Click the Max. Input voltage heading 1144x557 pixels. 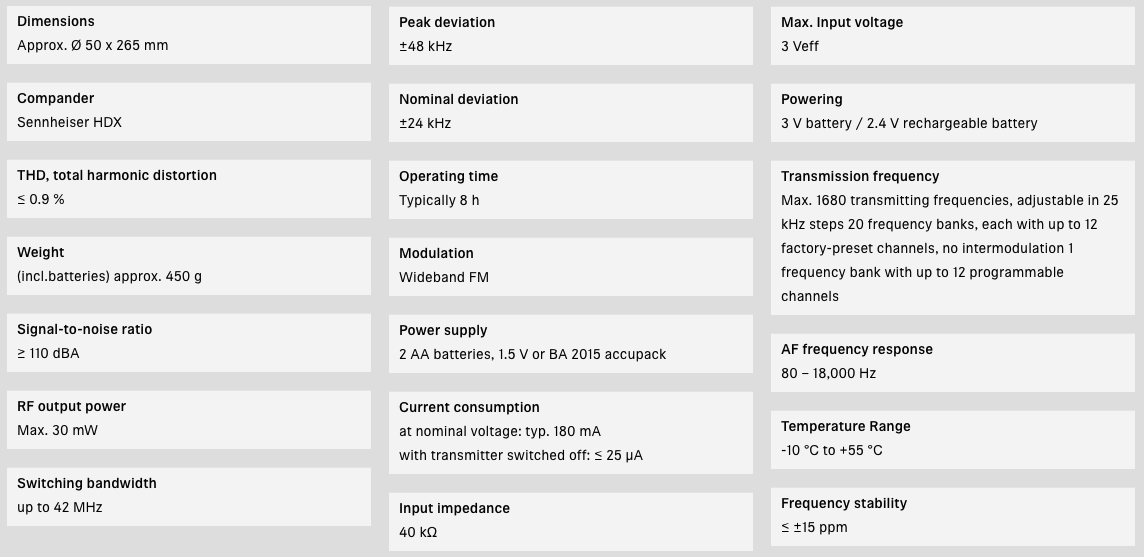(x=842, y=22)
